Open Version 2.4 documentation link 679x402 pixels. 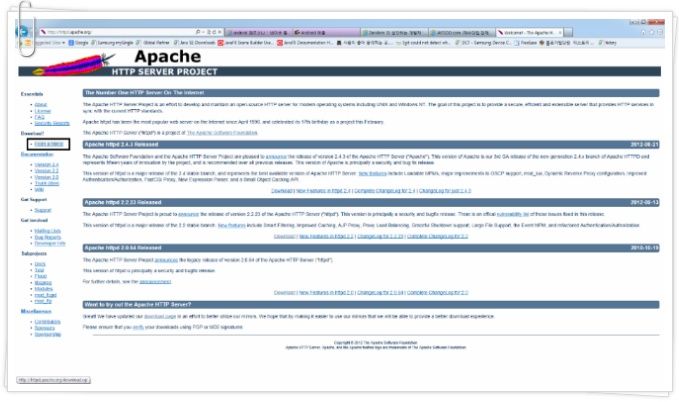click(x=46, y=165)
